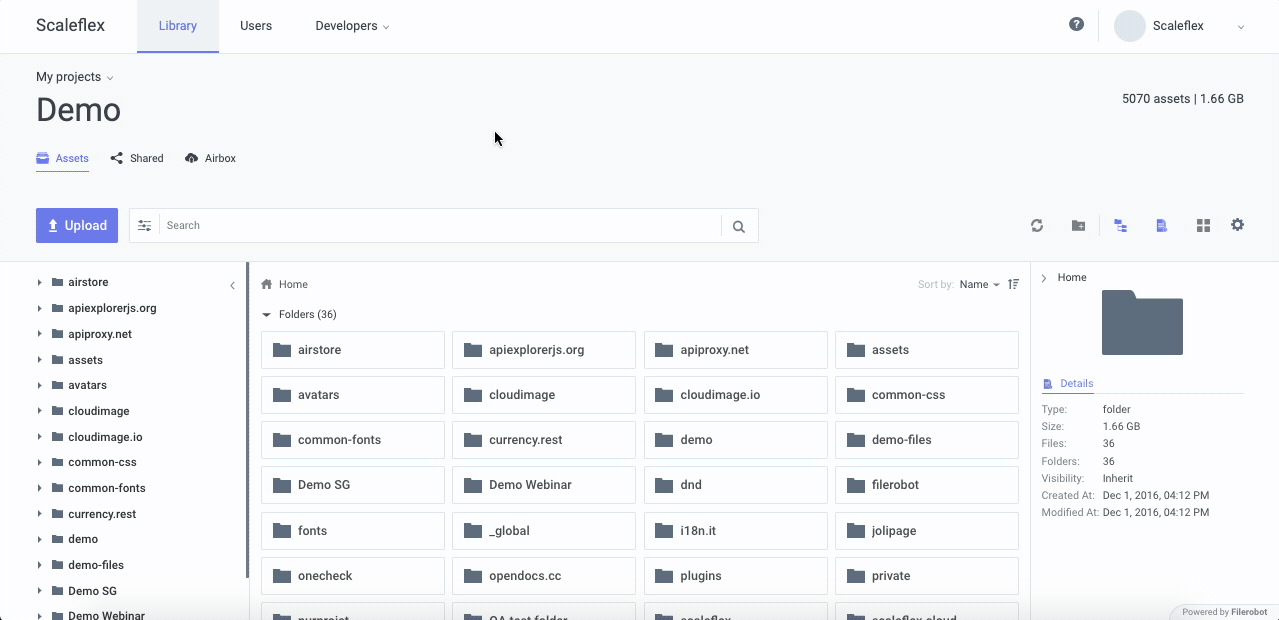
Task: Open the apiexplorerjs.org folder card
Action: [544, 350]
